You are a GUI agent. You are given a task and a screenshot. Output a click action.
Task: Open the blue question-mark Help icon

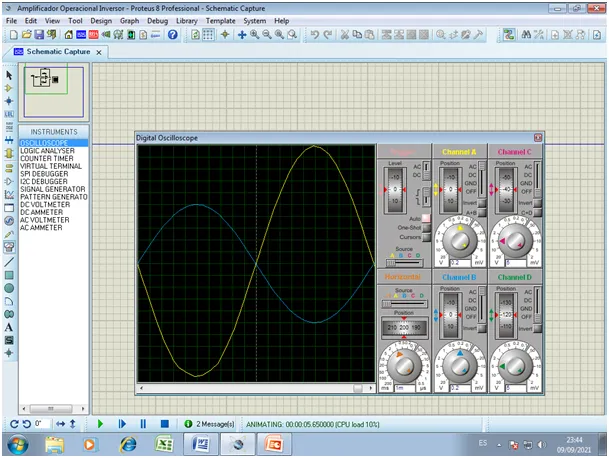pyautogui.click(x=172, y=35)
